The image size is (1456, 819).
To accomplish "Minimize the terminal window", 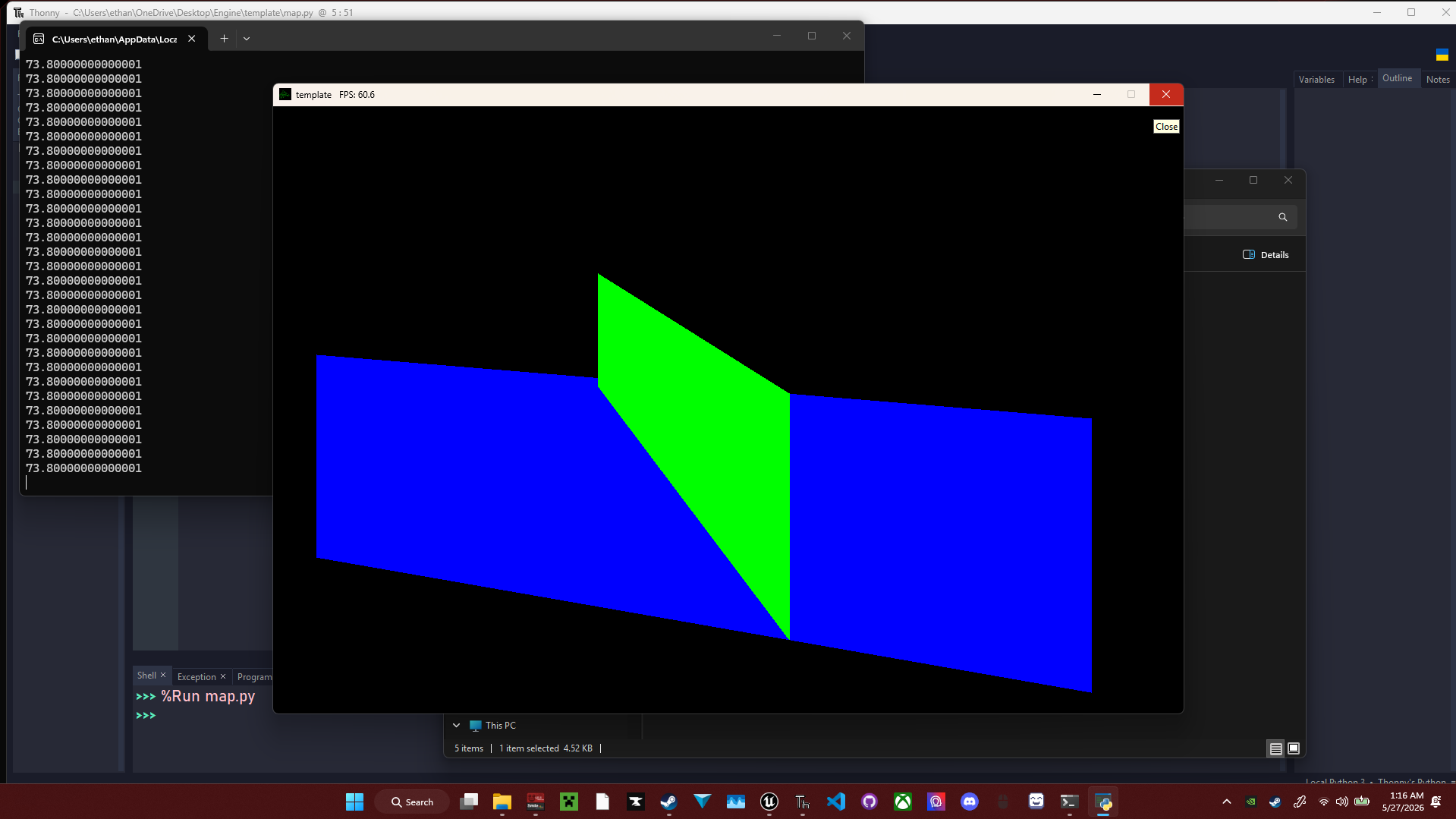I will click(776, 36).
